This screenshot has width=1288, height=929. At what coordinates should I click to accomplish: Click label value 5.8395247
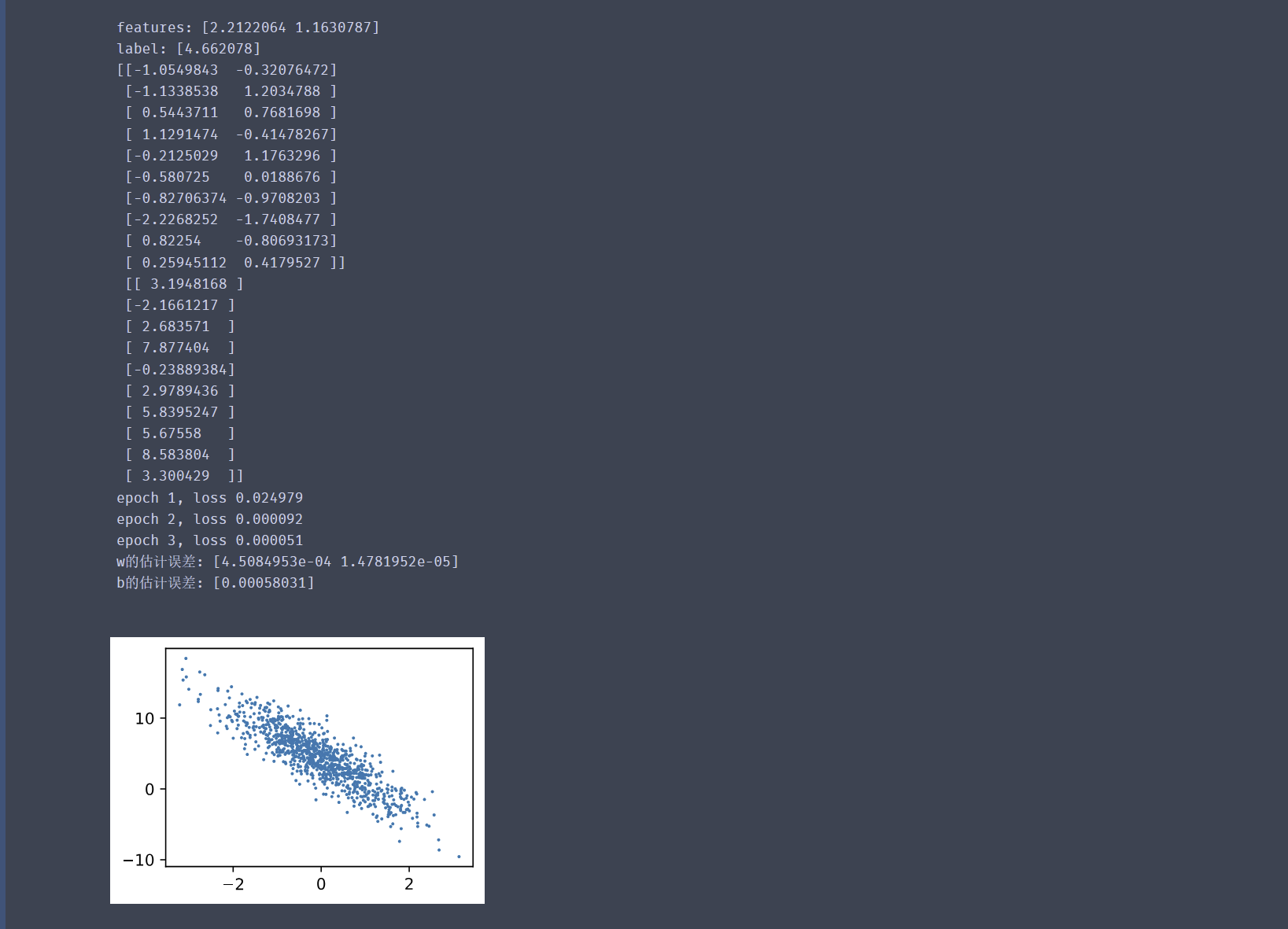[180, 412]
